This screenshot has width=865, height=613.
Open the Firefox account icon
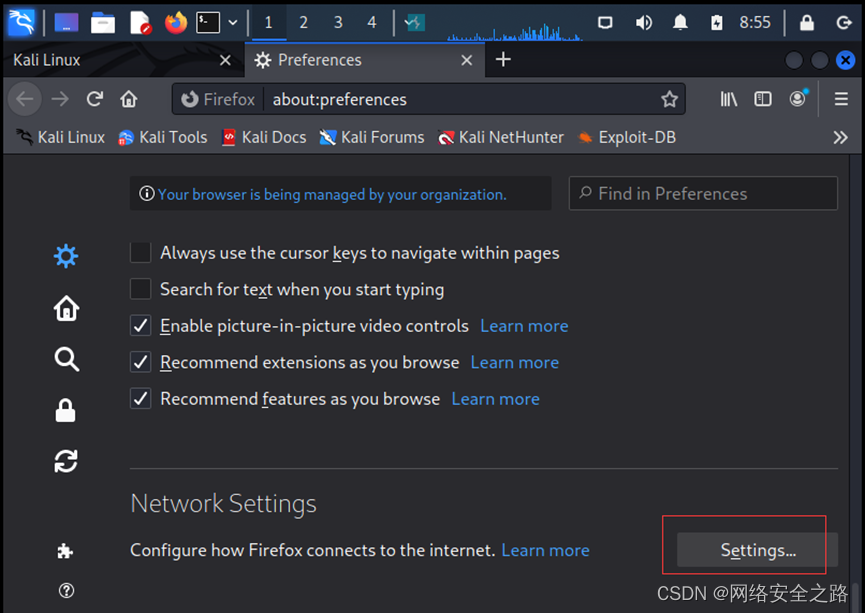pos(798,99)
